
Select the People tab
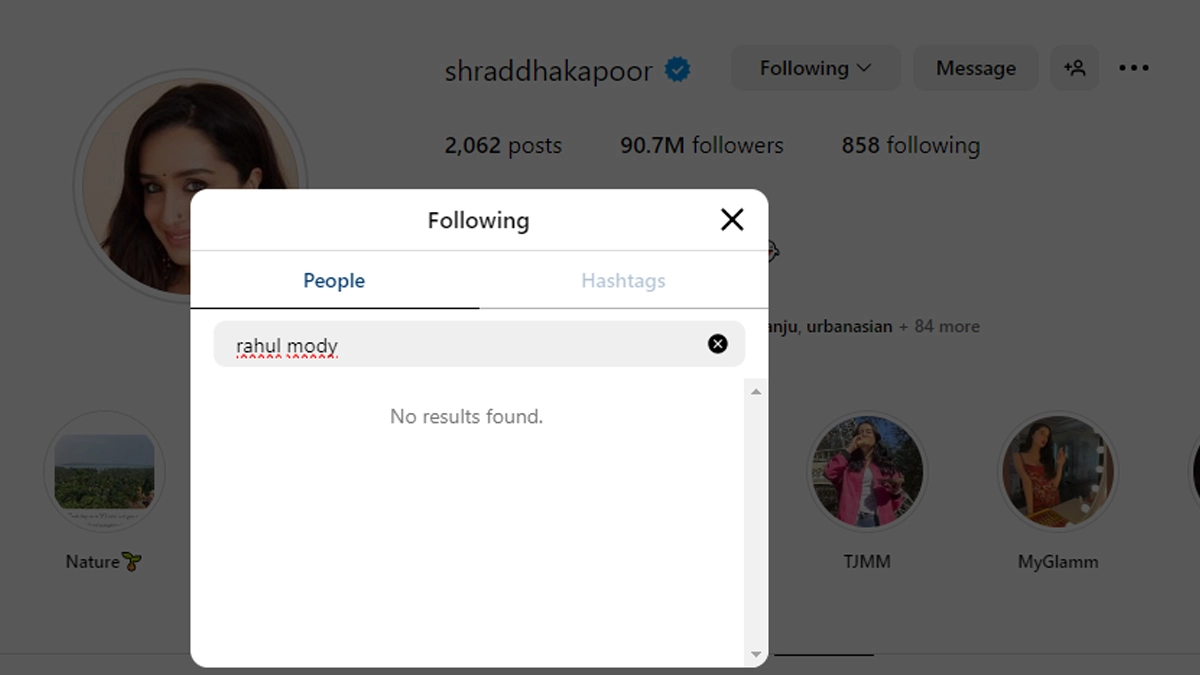click(x=334, y=280)
